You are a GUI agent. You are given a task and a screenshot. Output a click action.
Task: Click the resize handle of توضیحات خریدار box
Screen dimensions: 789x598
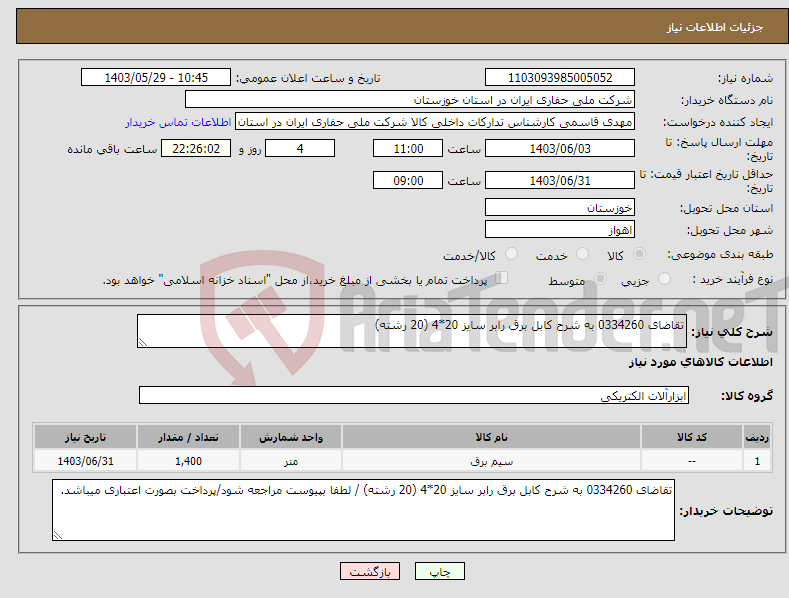pyautogui.click(x=58, y=535)
